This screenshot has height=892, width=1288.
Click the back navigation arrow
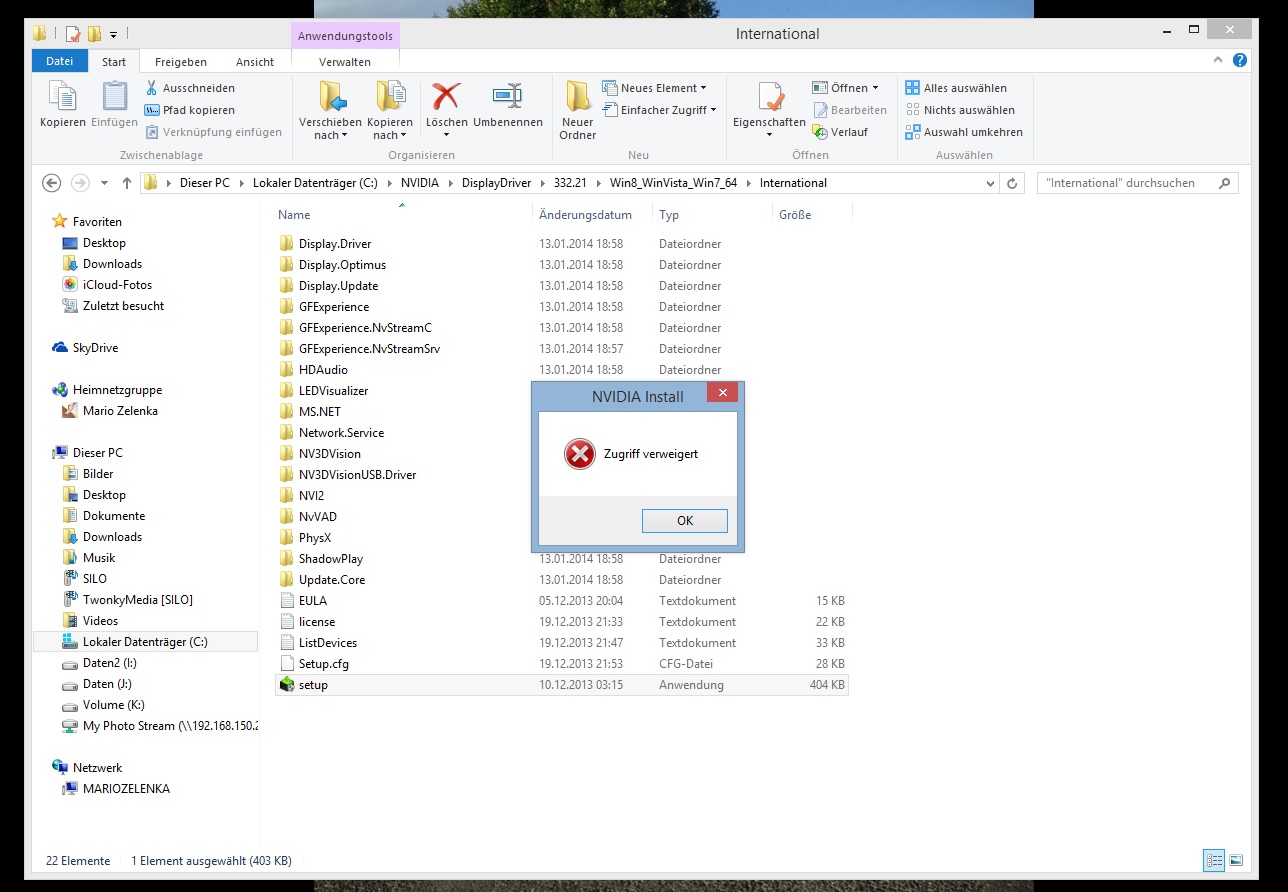click(x=52, y=183)
